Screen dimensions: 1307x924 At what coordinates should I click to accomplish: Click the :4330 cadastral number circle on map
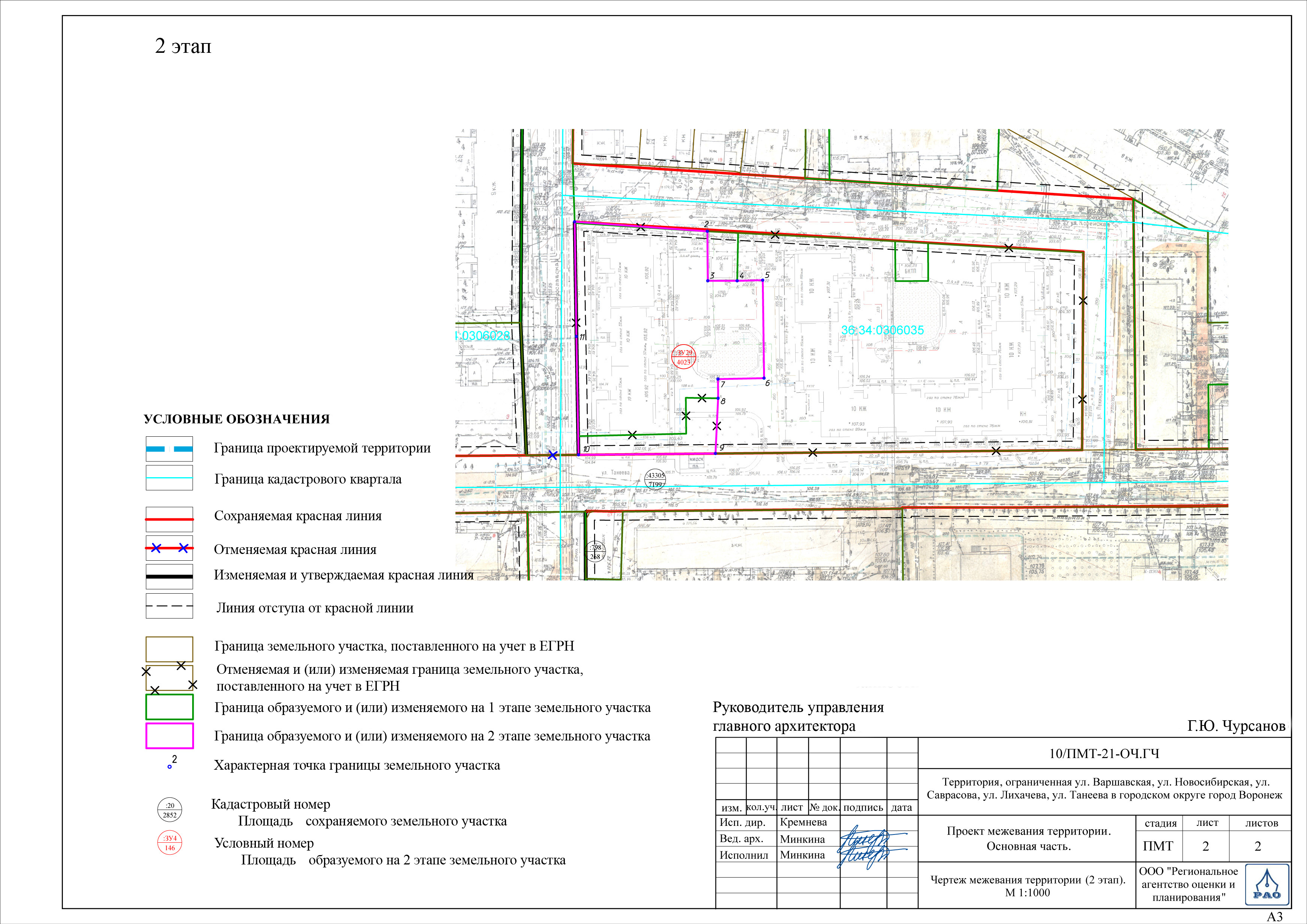[x=655, y=479]
